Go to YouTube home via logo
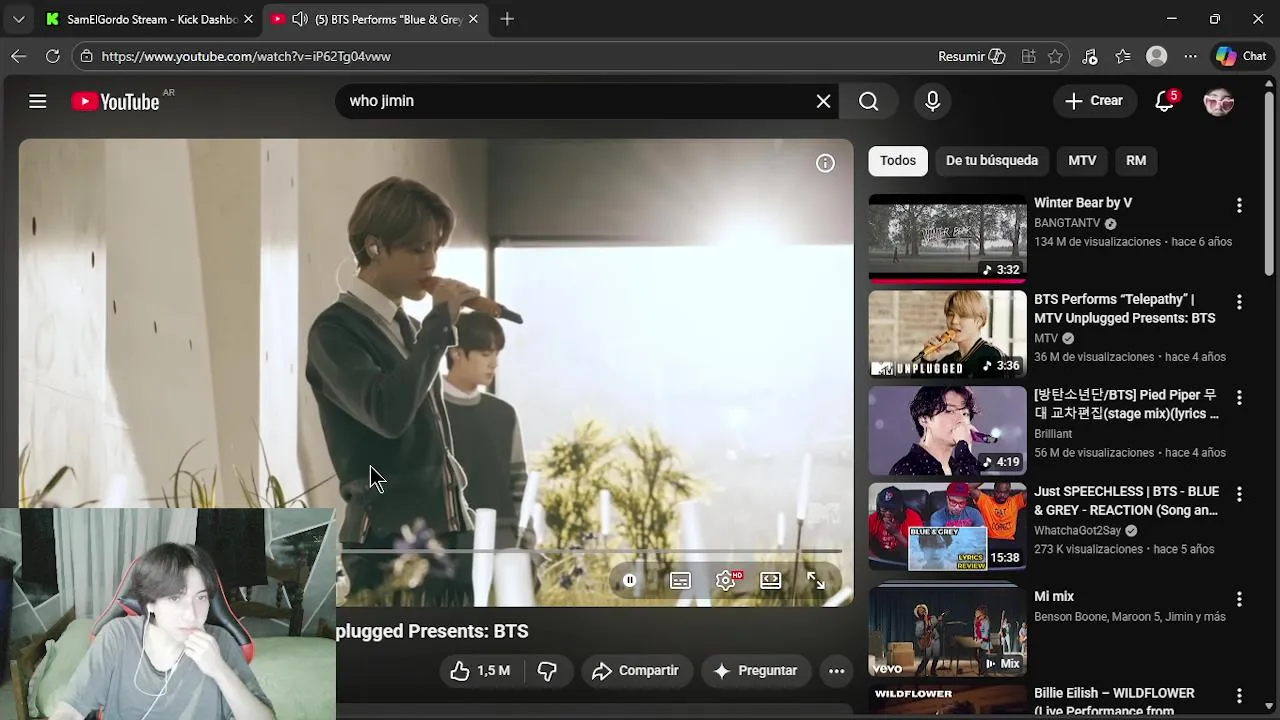This screenshot has width=1280, height=720. click(x=115, y=101)
